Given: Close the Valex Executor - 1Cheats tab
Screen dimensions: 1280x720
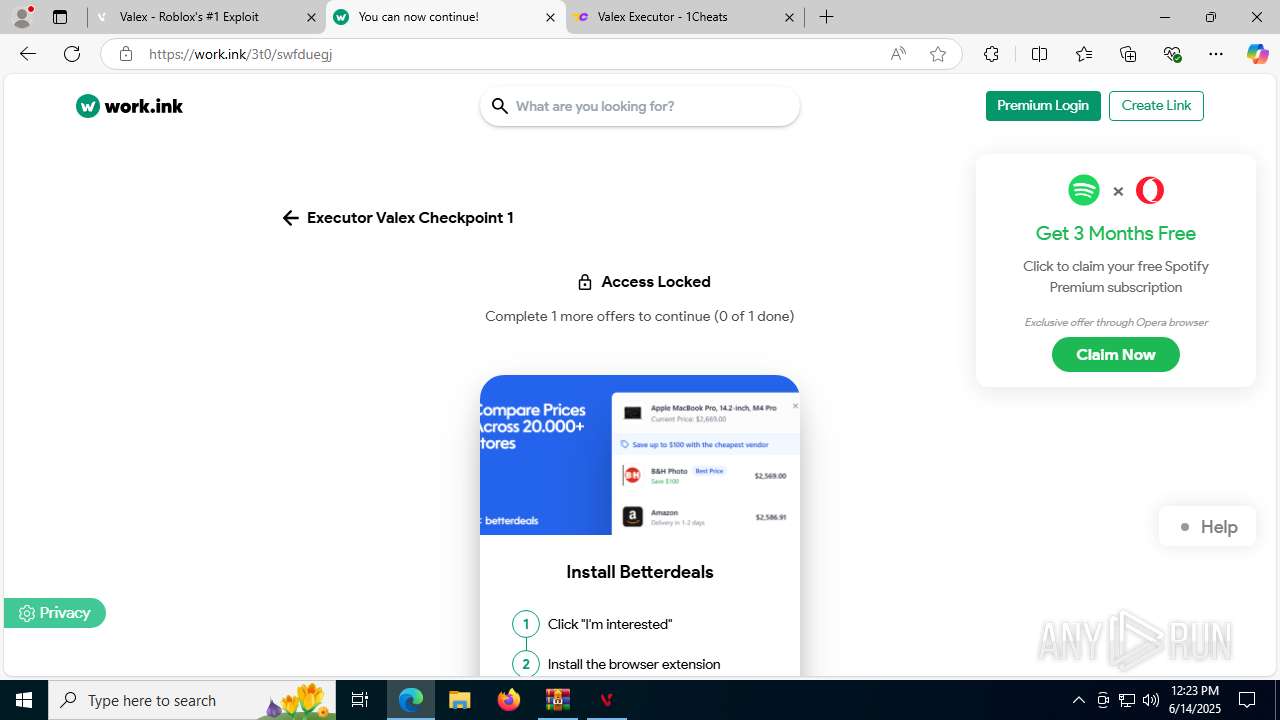Looking at the screenshot, I should click(789, 17).
